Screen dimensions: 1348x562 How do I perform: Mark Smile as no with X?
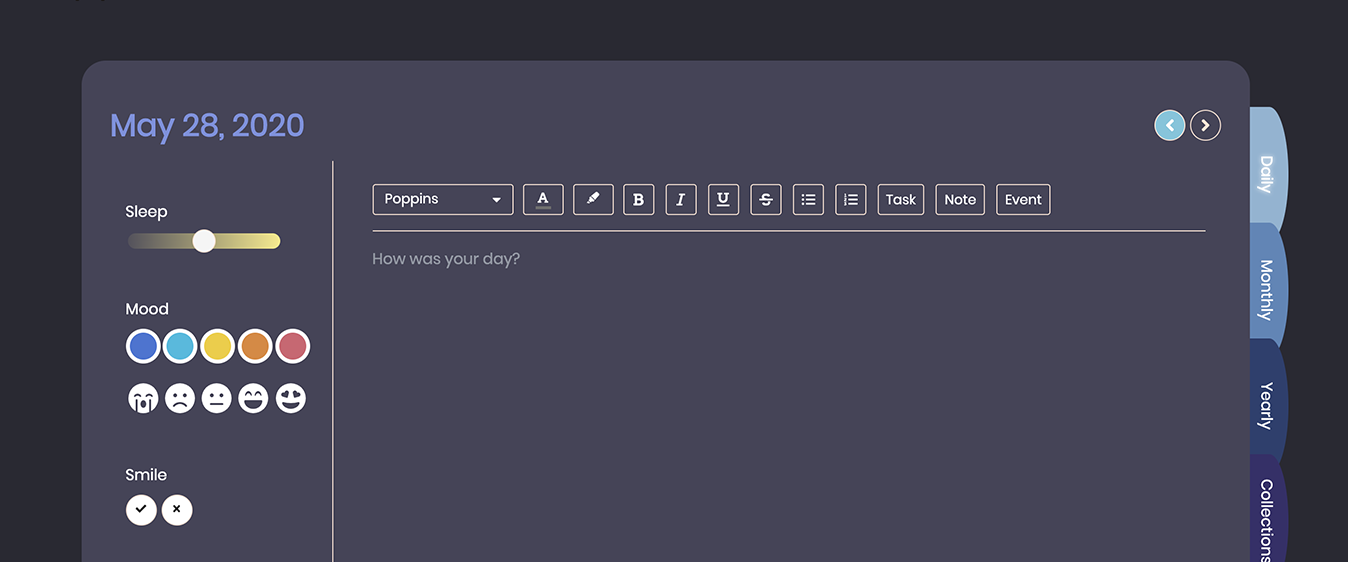177,510
